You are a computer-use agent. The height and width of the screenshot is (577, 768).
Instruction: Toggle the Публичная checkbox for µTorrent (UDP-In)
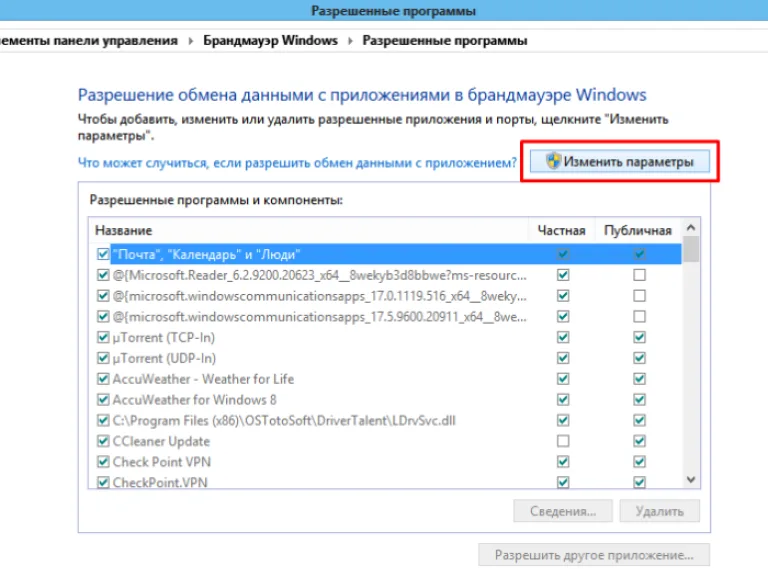(639, 358)
